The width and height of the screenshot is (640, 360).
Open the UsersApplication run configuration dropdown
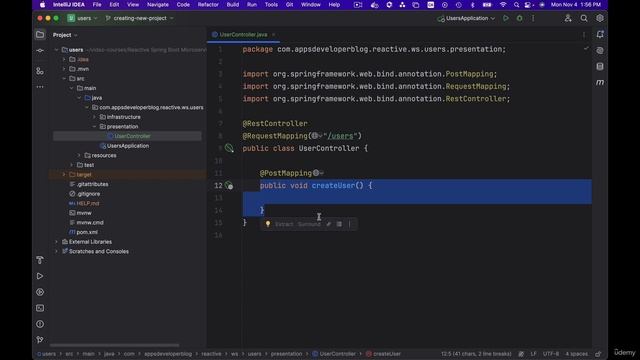[466, 18]
